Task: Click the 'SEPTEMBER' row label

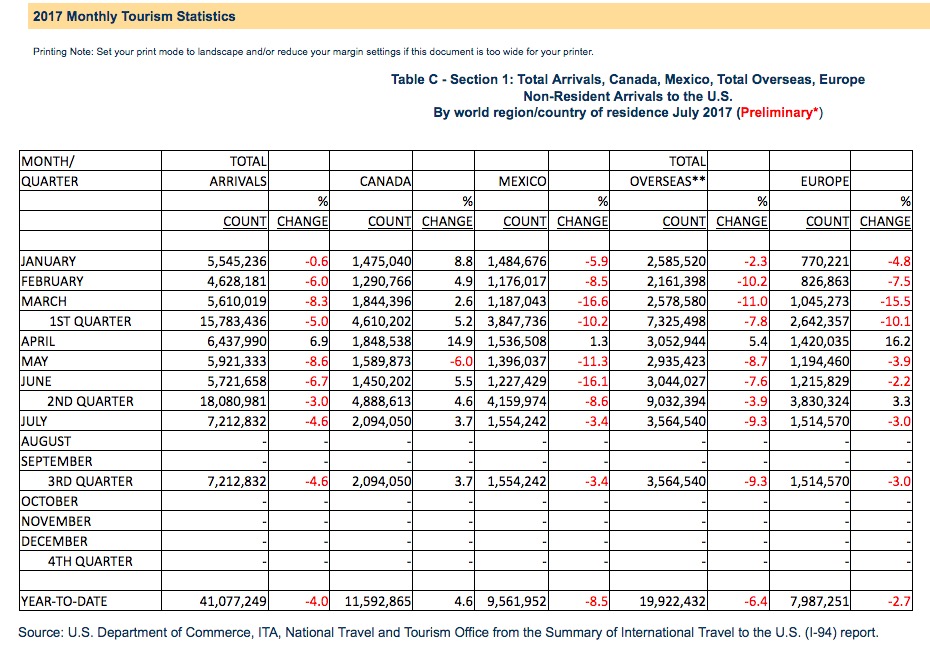Action: tap(56, 462)
